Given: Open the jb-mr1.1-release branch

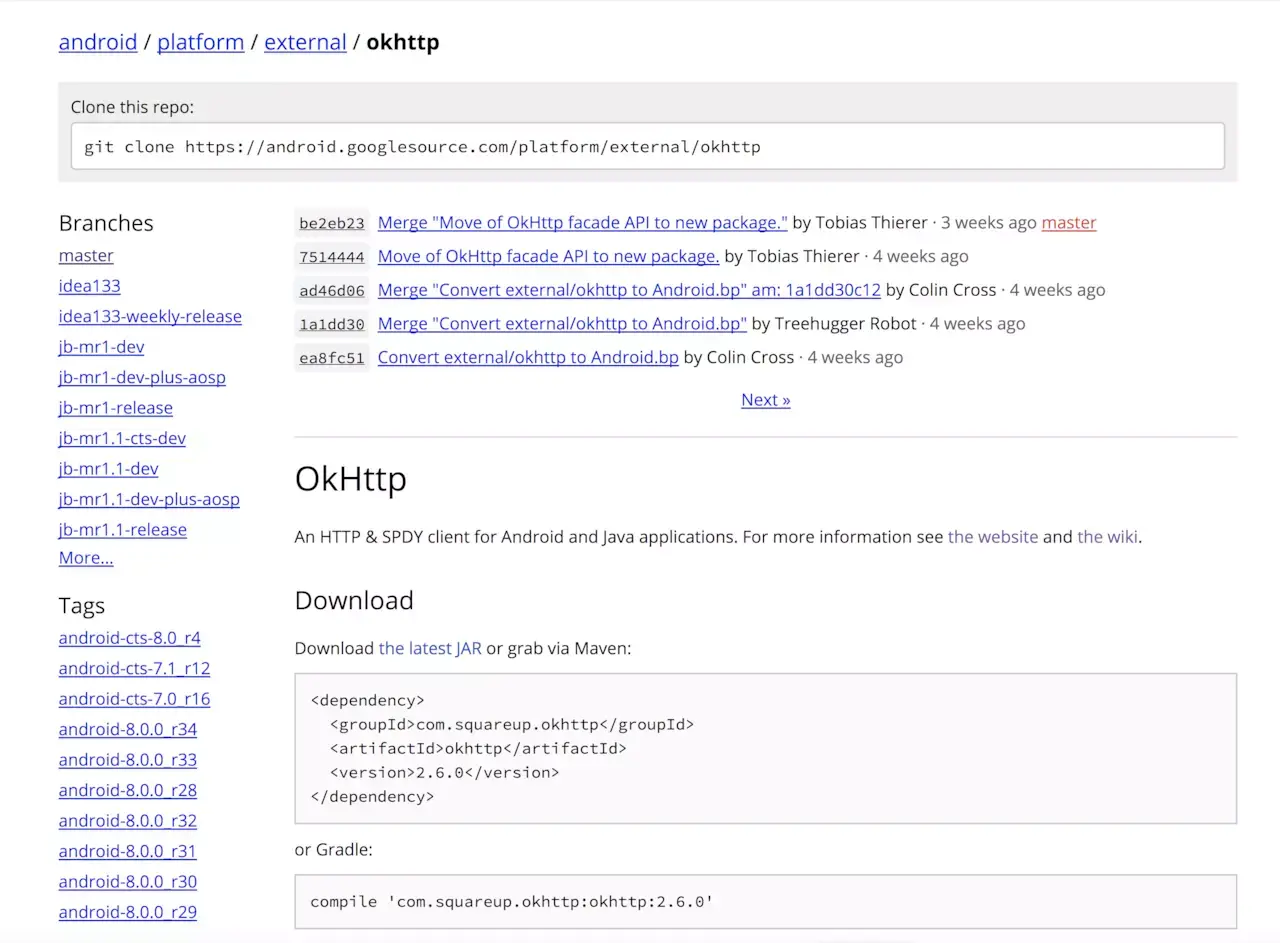Looking at the screenshot, I should (123, 530).
